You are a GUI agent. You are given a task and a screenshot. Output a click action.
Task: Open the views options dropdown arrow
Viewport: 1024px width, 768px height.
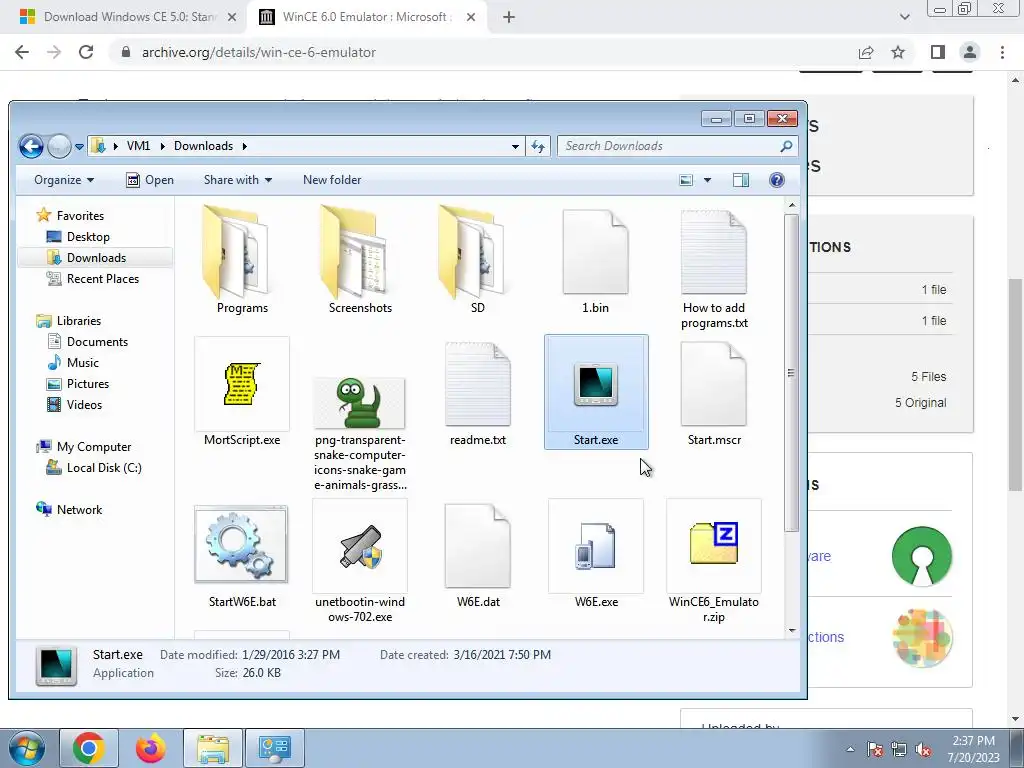point(707,180)
